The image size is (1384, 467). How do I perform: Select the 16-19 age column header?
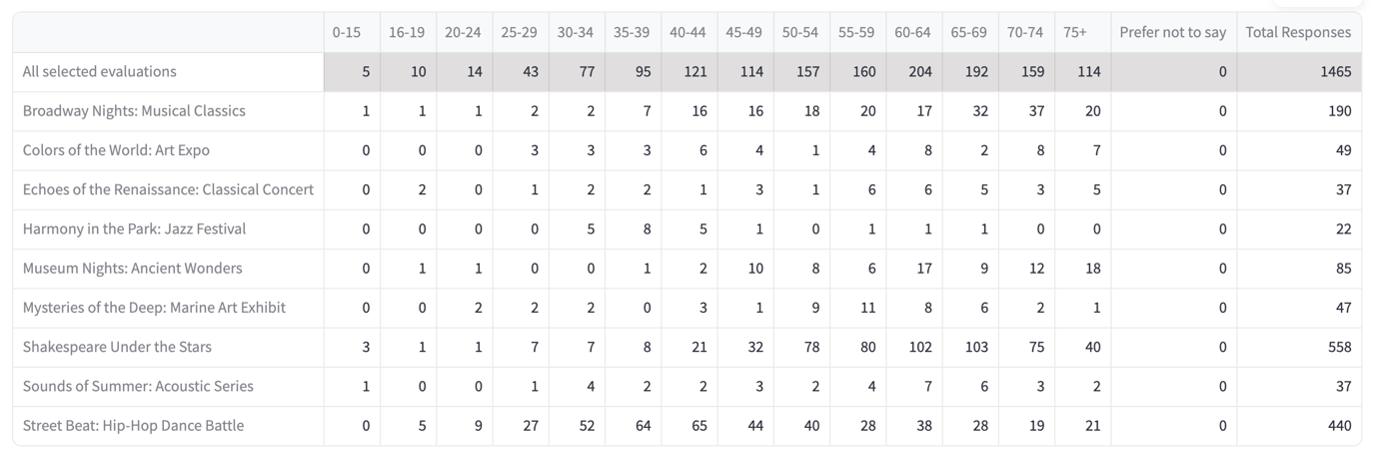tap(406, 32)
